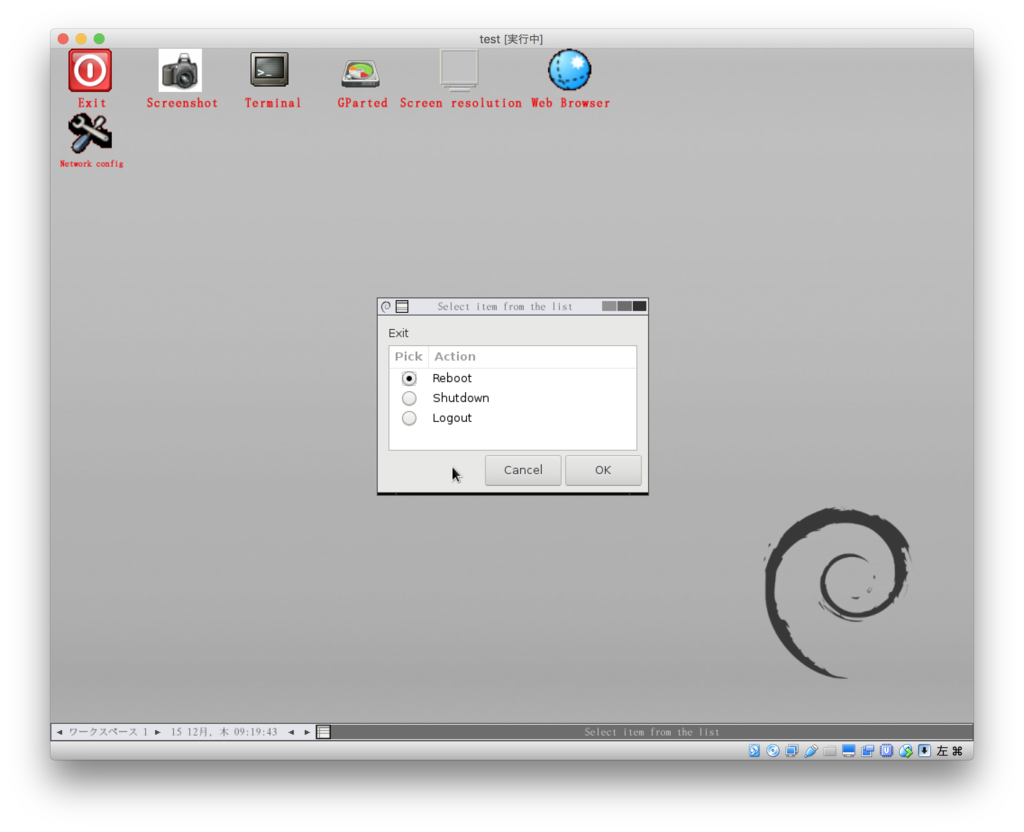Image resolution: width=1024 pixels, height=832 pixels.
Task: Click the CPU virtualization chip status icon
Action: point(886,751)
